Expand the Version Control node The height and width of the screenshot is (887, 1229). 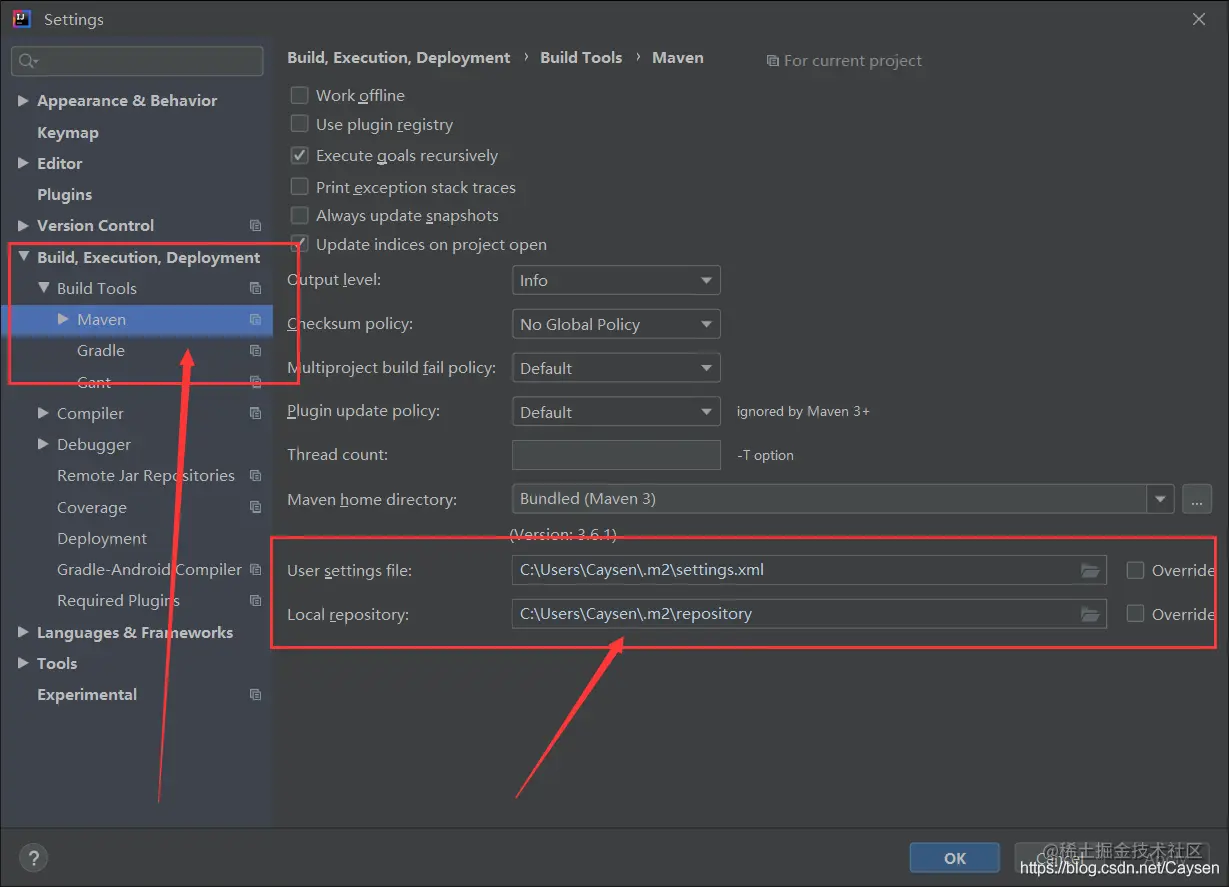tap(23, 225)
